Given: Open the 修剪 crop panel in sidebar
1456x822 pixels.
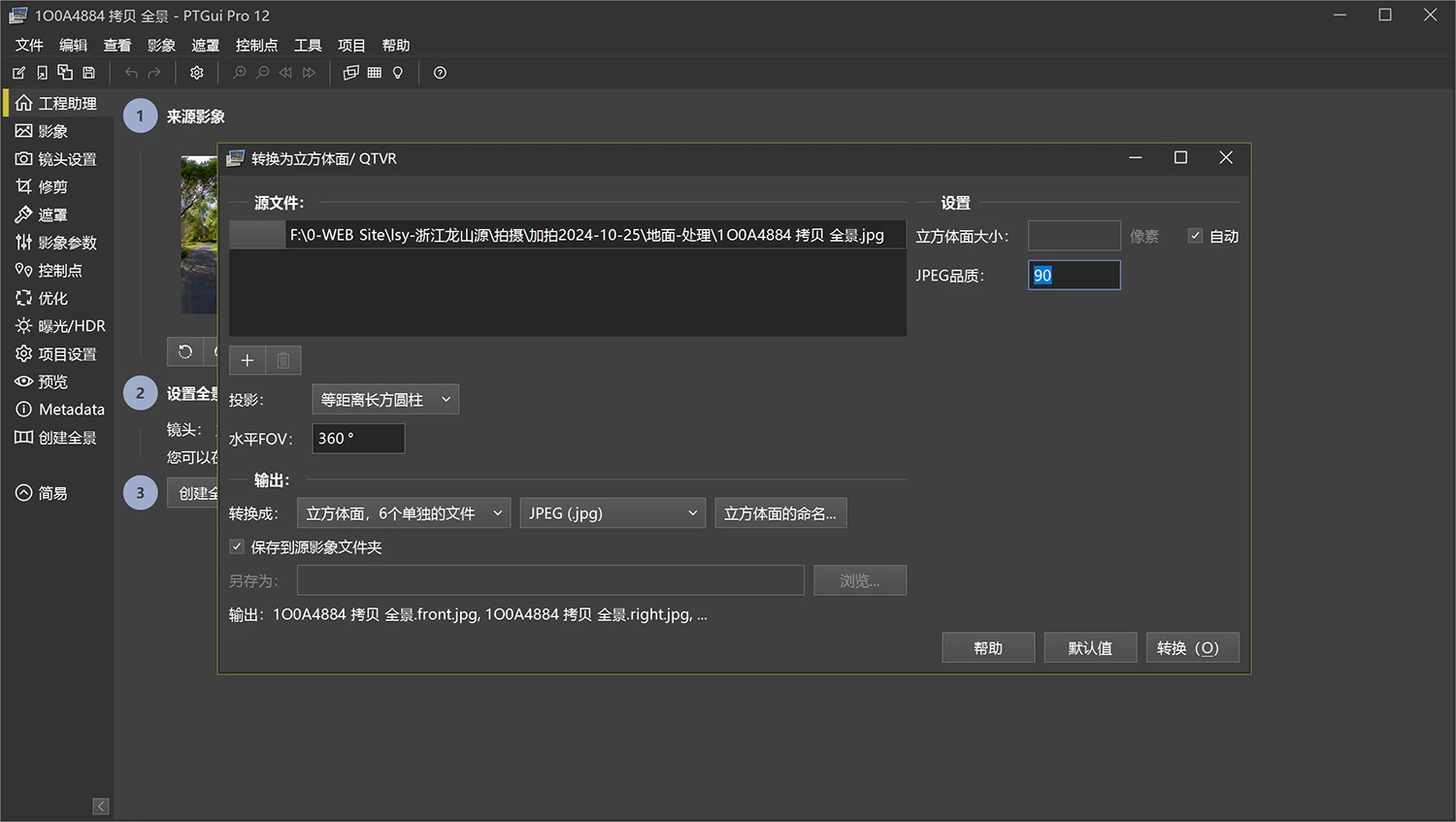Looking at the screenshot, I should pyautogui.click(x=42, y=186).
